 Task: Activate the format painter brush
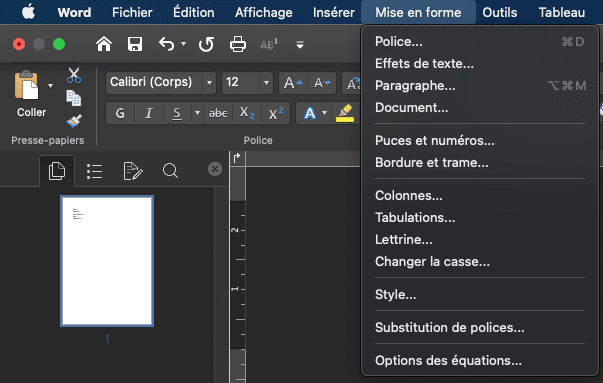(74, 121)
